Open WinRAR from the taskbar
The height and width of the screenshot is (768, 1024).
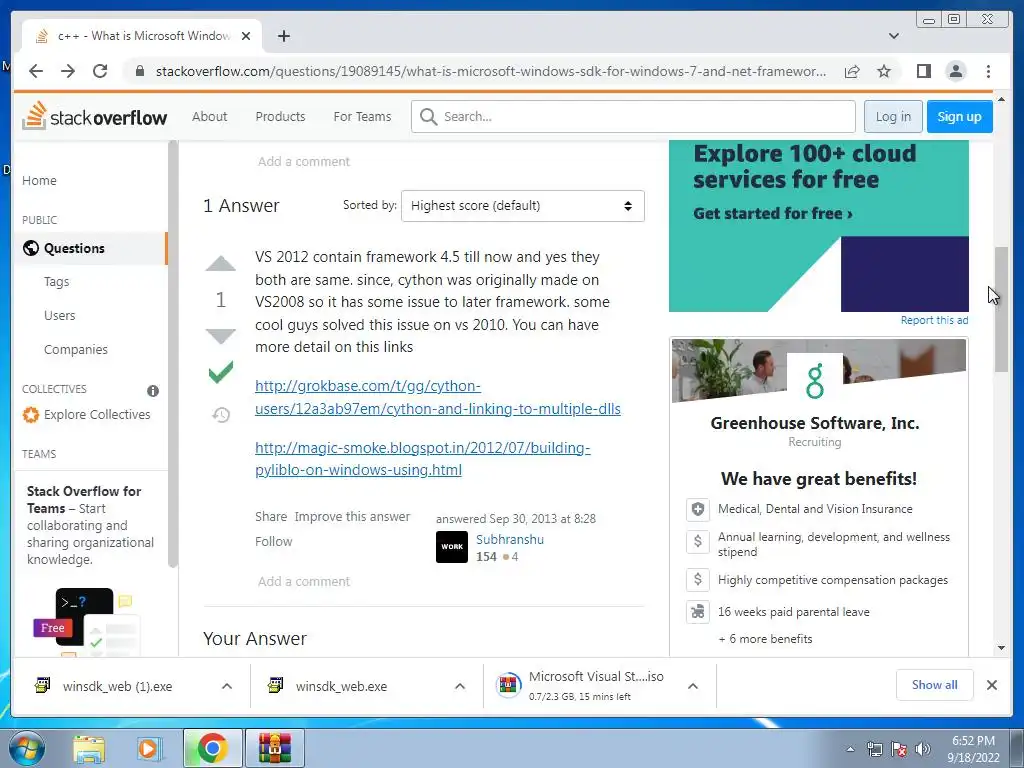tap(274, 748)
